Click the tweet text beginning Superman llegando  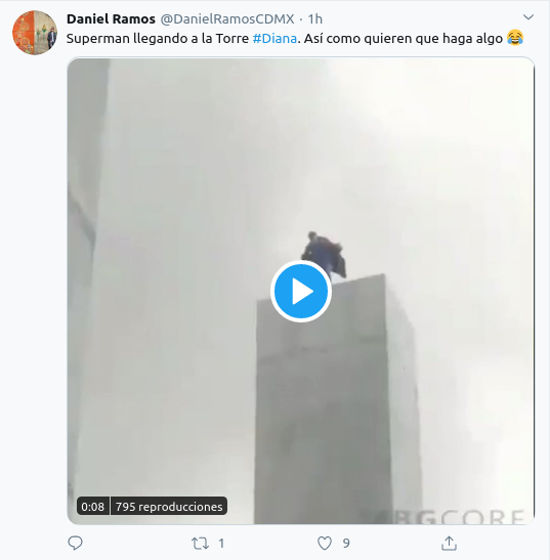click(295, 38)
